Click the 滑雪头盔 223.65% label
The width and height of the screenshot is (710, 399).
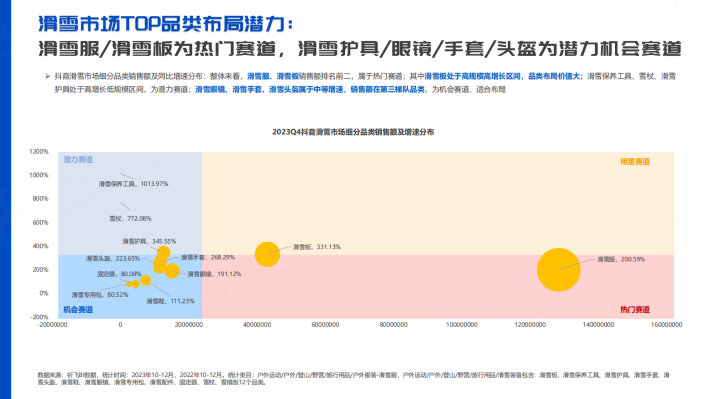pyautogui.click(x=113, y=259)
